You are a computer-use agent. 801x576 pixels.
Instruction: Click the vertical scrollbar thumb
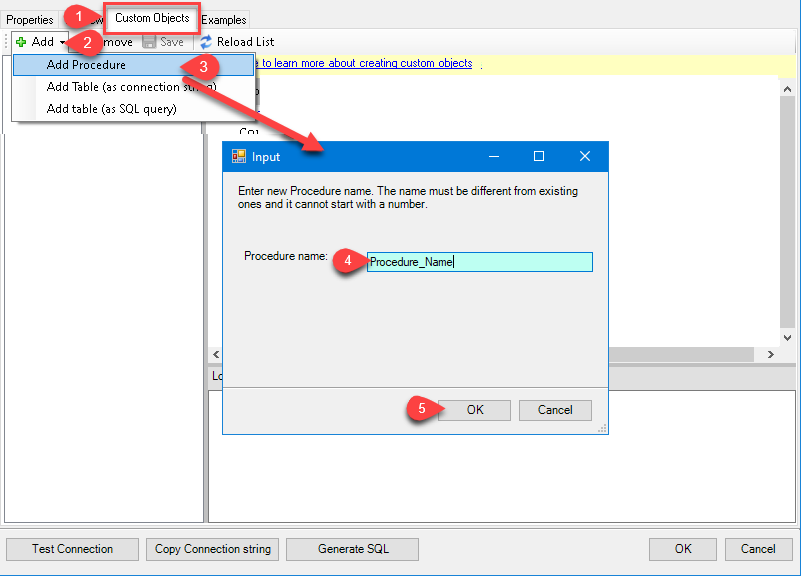pyautogui.click(x=787, y=212)
